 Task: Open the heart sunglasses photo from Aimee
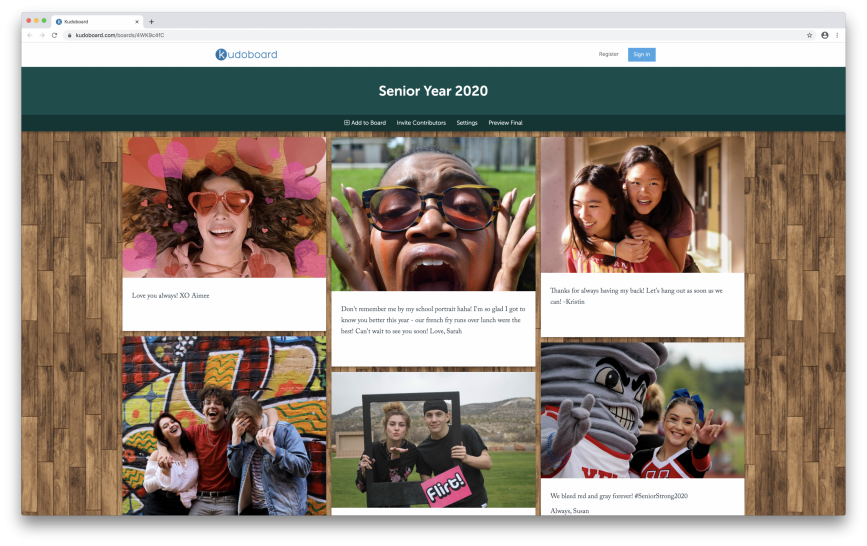(x=224, y=207)
